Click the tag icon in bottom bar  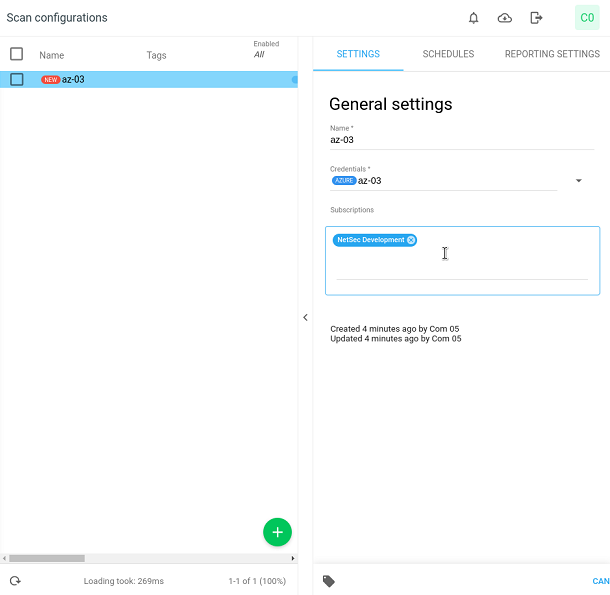329,581
